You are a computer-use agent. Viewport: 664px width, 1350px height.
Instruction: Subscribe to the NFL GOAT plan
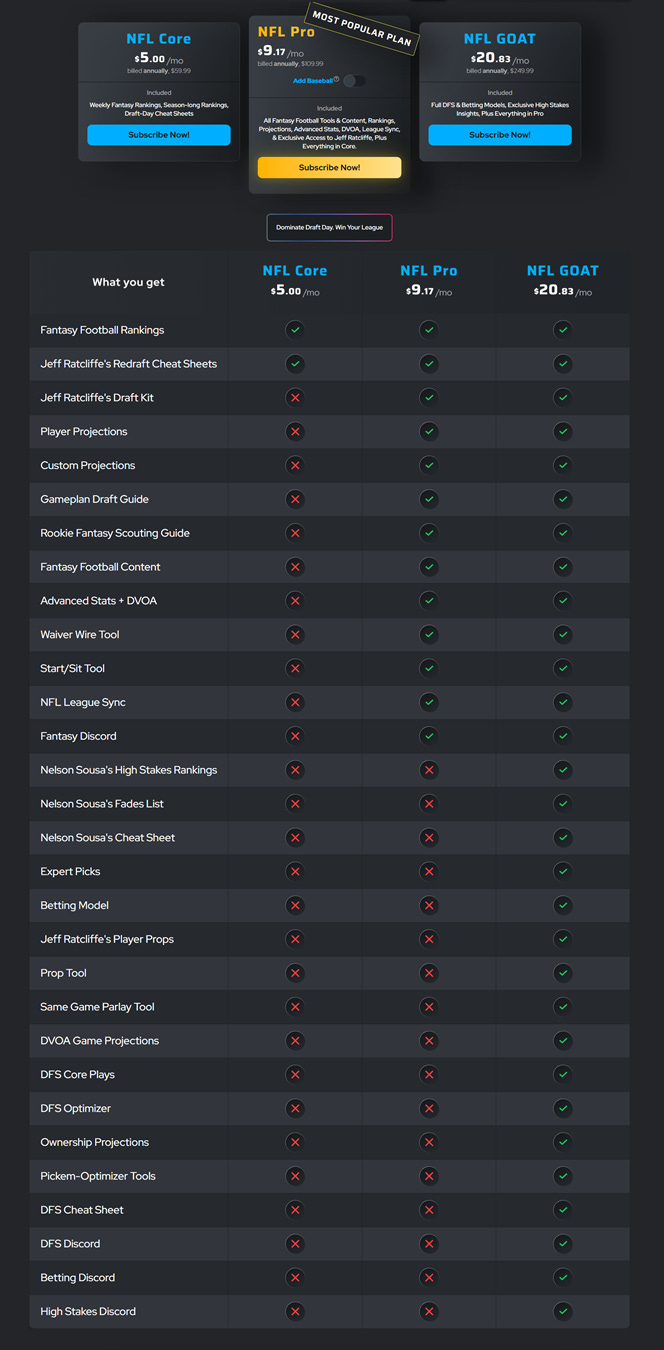click(x=500, y=135)
